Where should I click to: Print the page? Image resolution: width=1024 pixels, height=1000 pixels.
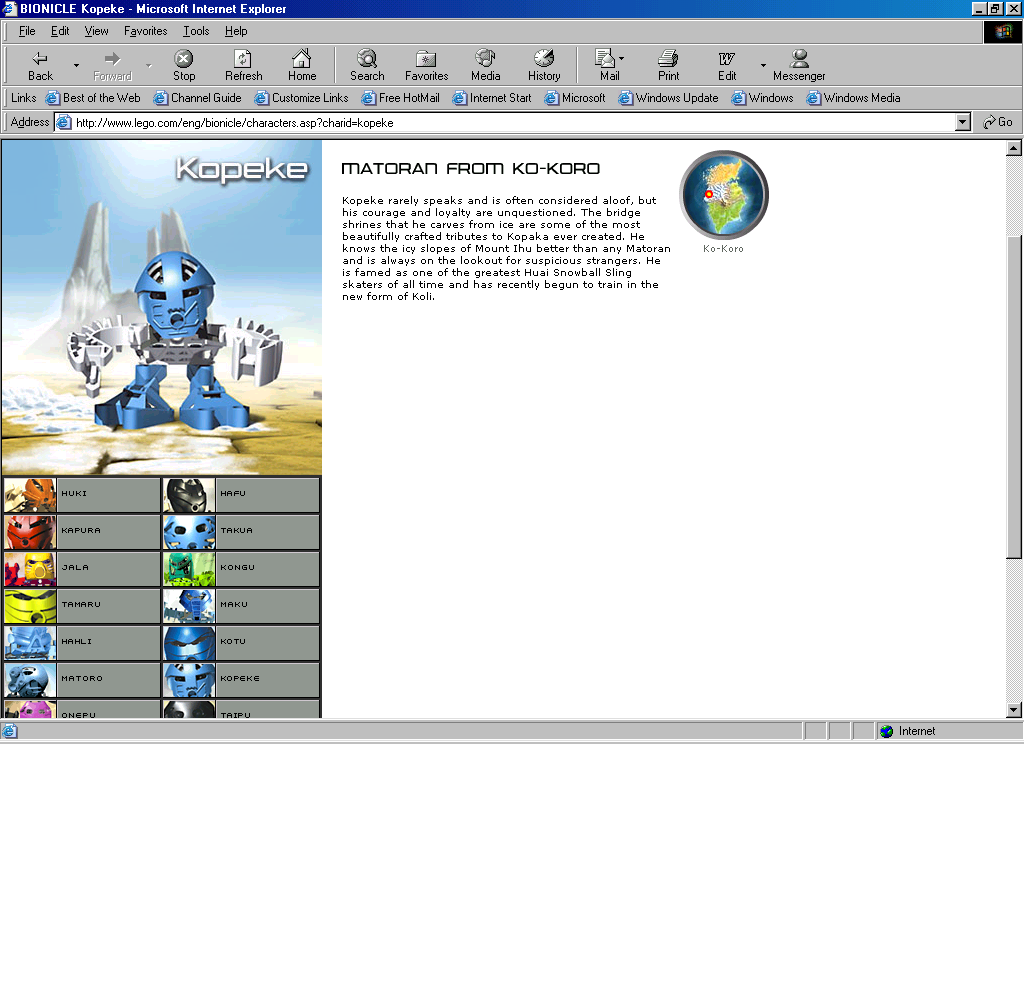pos(668,66)
